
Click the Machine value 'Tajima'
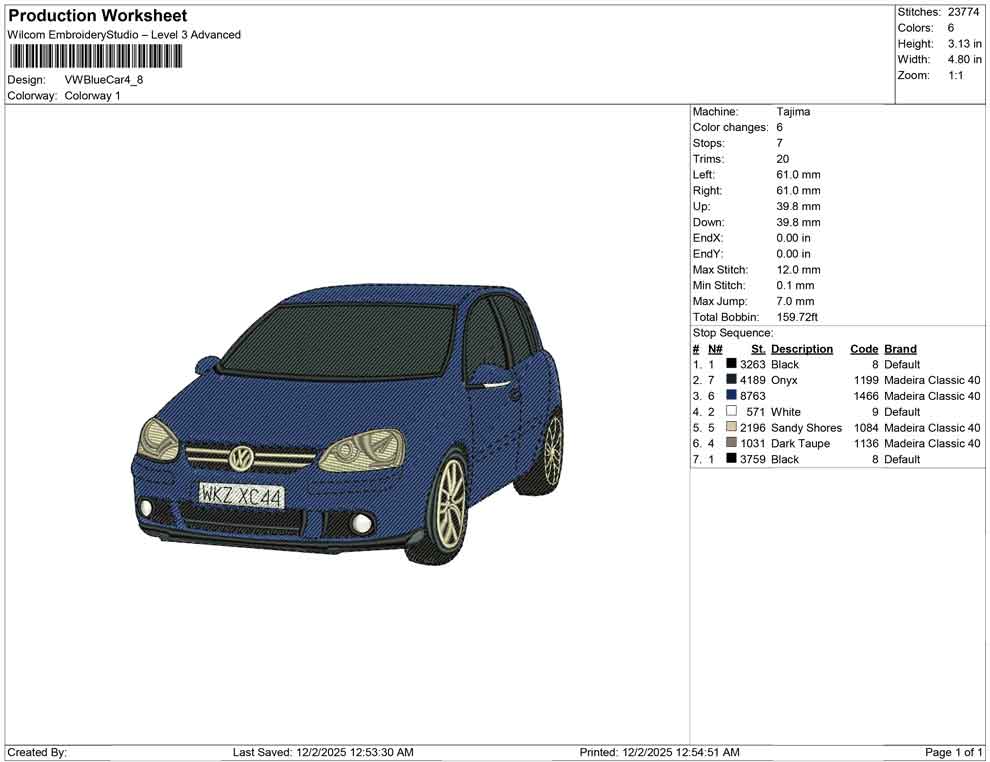tap(793, 112)
